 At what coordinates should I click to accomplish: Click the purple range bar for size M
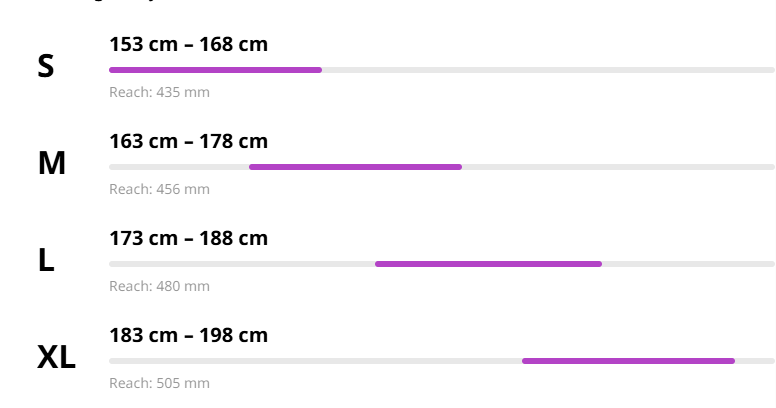[x=355, y=167]
